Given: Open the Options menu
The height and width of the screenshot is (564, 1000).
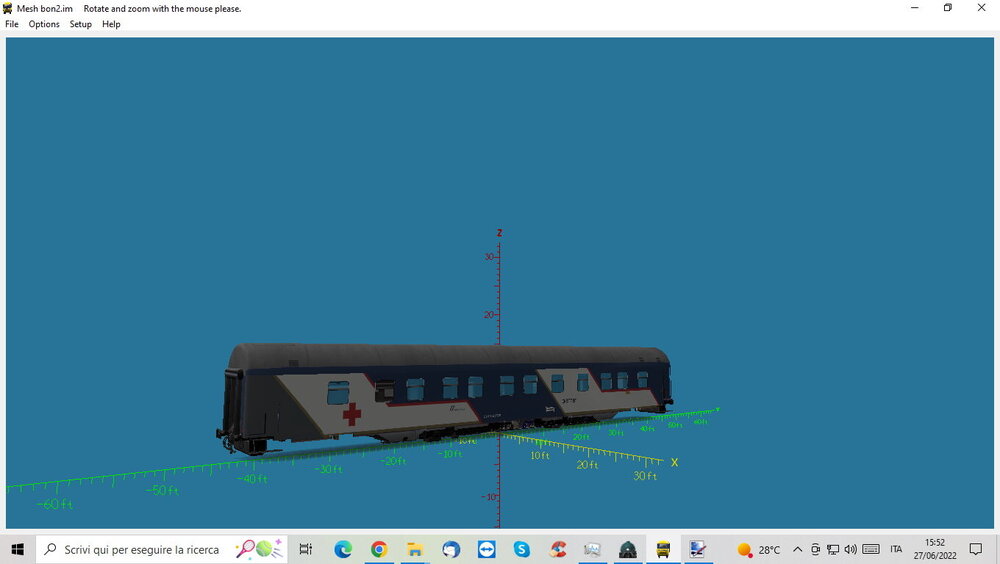Looking at the screenshot, I should pos(44,24).
